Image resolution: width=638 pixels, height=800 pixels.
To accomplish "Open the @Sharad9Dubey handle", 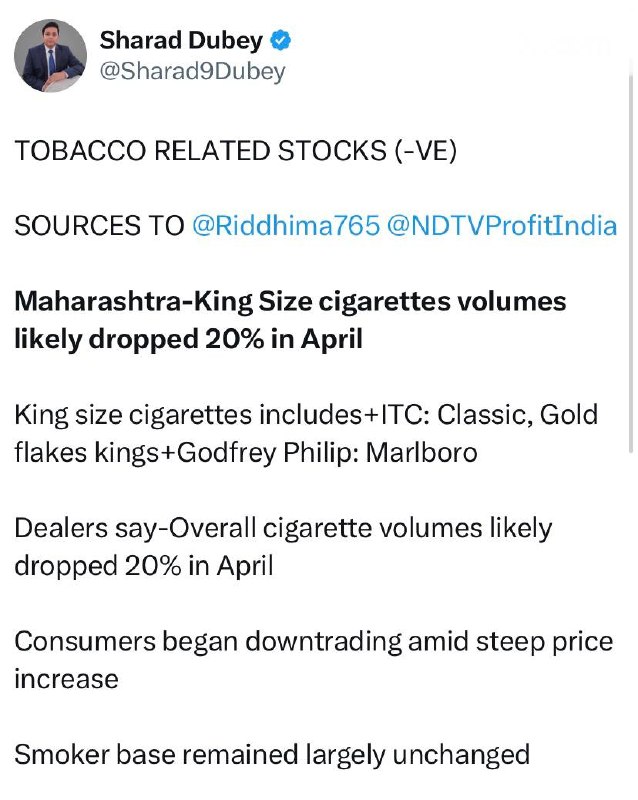I will (192, 71).
